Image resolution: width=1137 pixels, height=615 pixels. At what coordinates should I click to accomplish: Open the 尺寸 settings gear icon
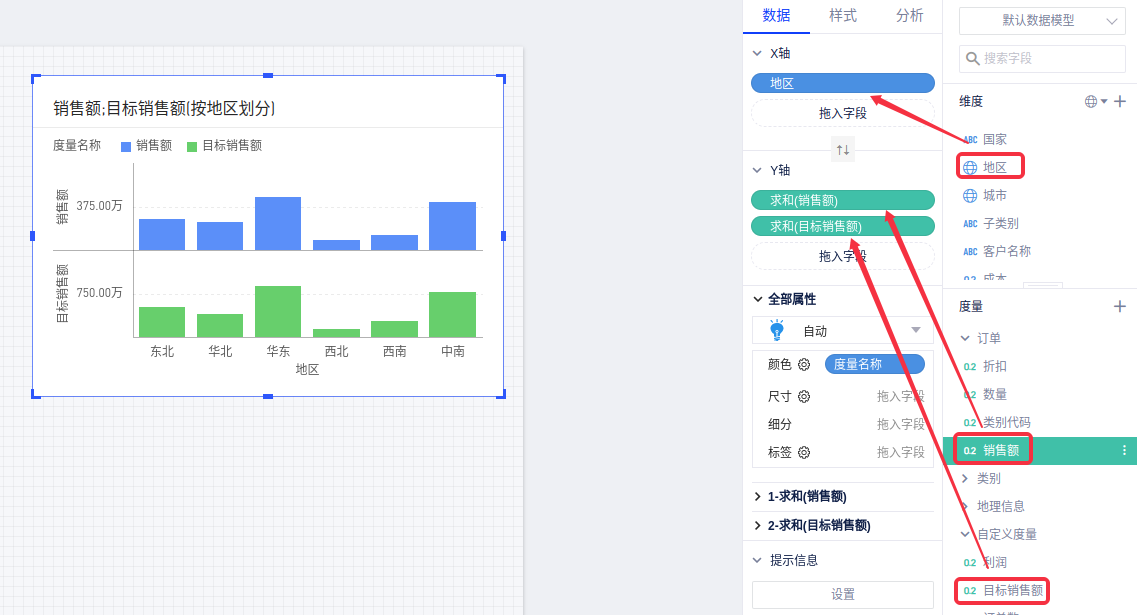coord(804,397)
